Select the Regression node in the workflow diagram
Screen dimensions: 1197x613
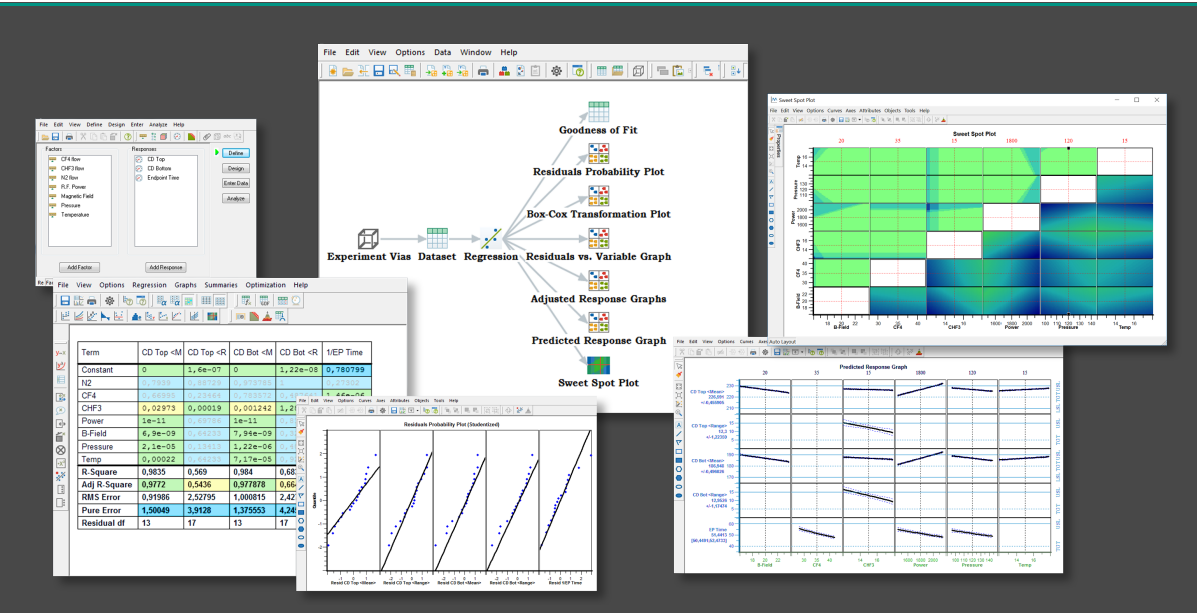pyautogui.click(x=490, y=238)
